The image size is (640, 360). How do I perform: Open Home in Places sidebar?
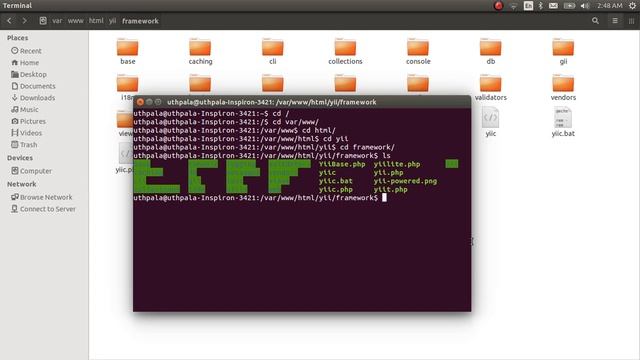[25, 63]
